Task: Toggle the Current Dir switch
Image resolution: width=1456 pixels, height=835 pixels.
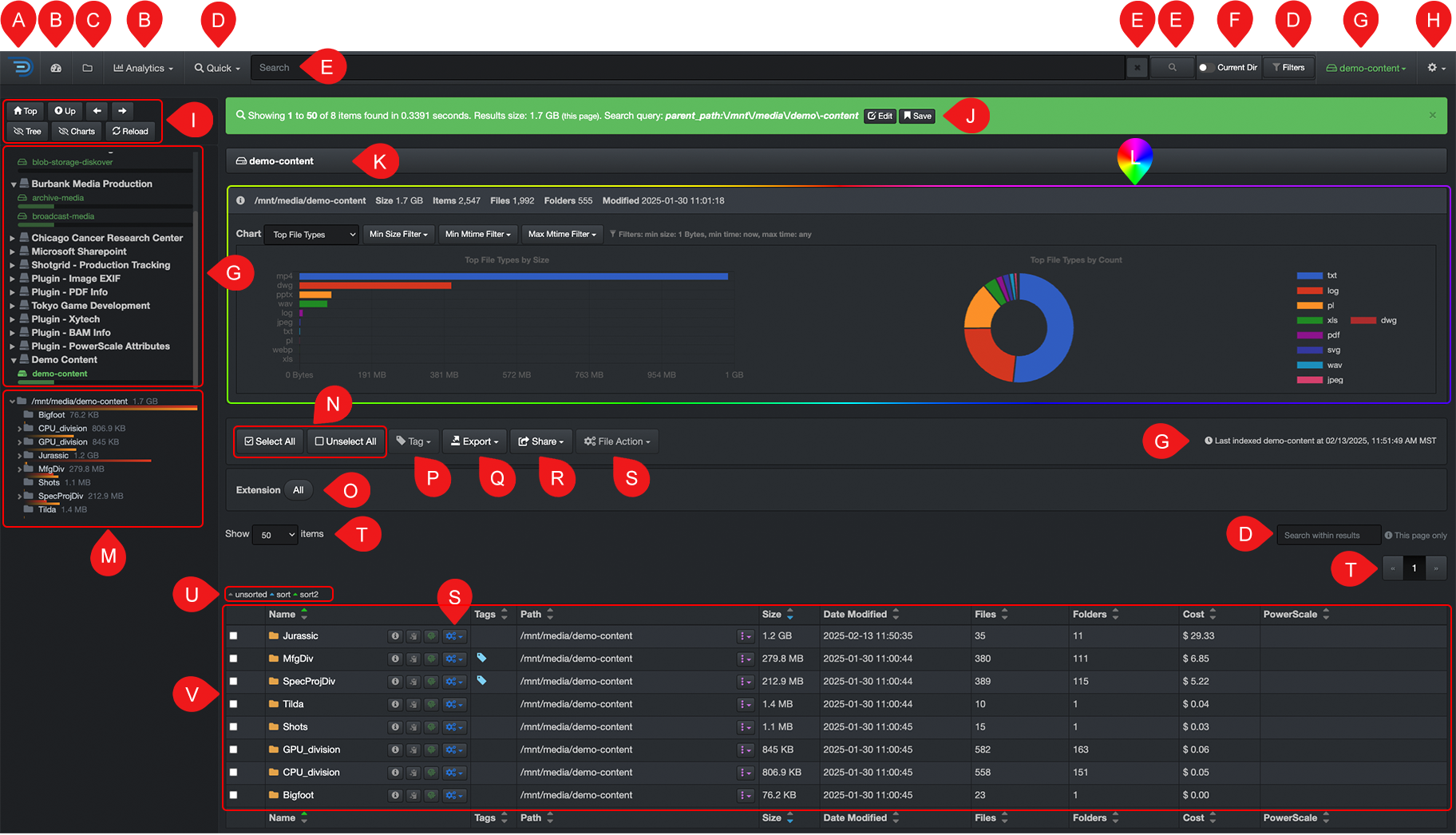Action: point(1205,68)
